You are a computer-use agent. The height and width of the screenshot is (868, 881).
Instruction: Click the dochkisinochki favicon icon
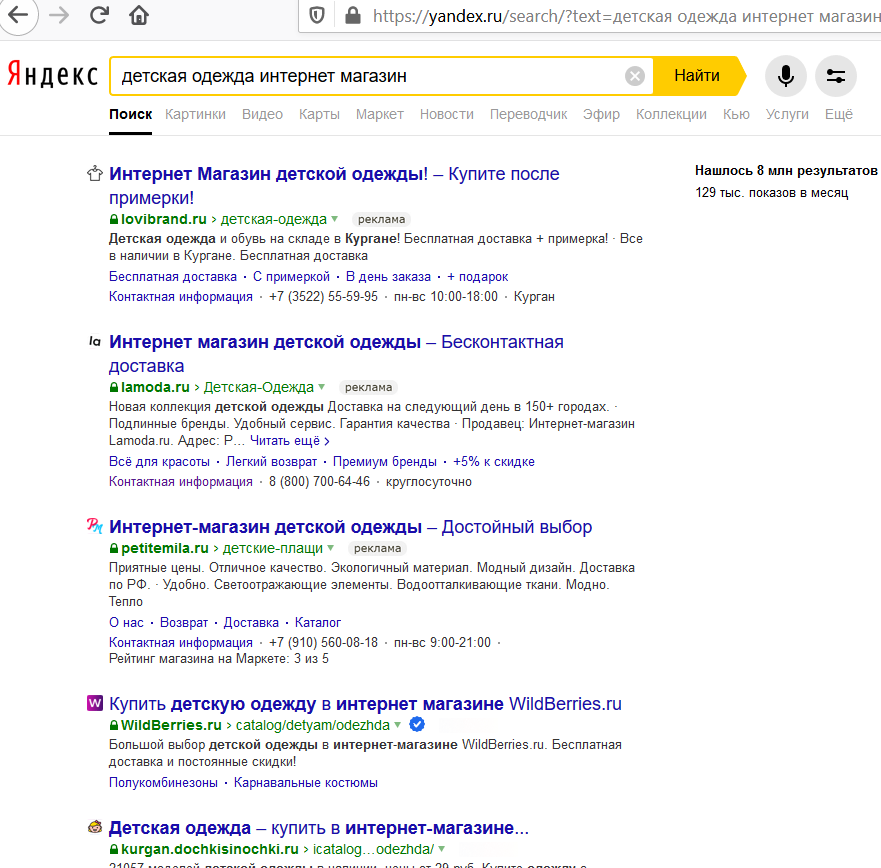click(95, 827)
